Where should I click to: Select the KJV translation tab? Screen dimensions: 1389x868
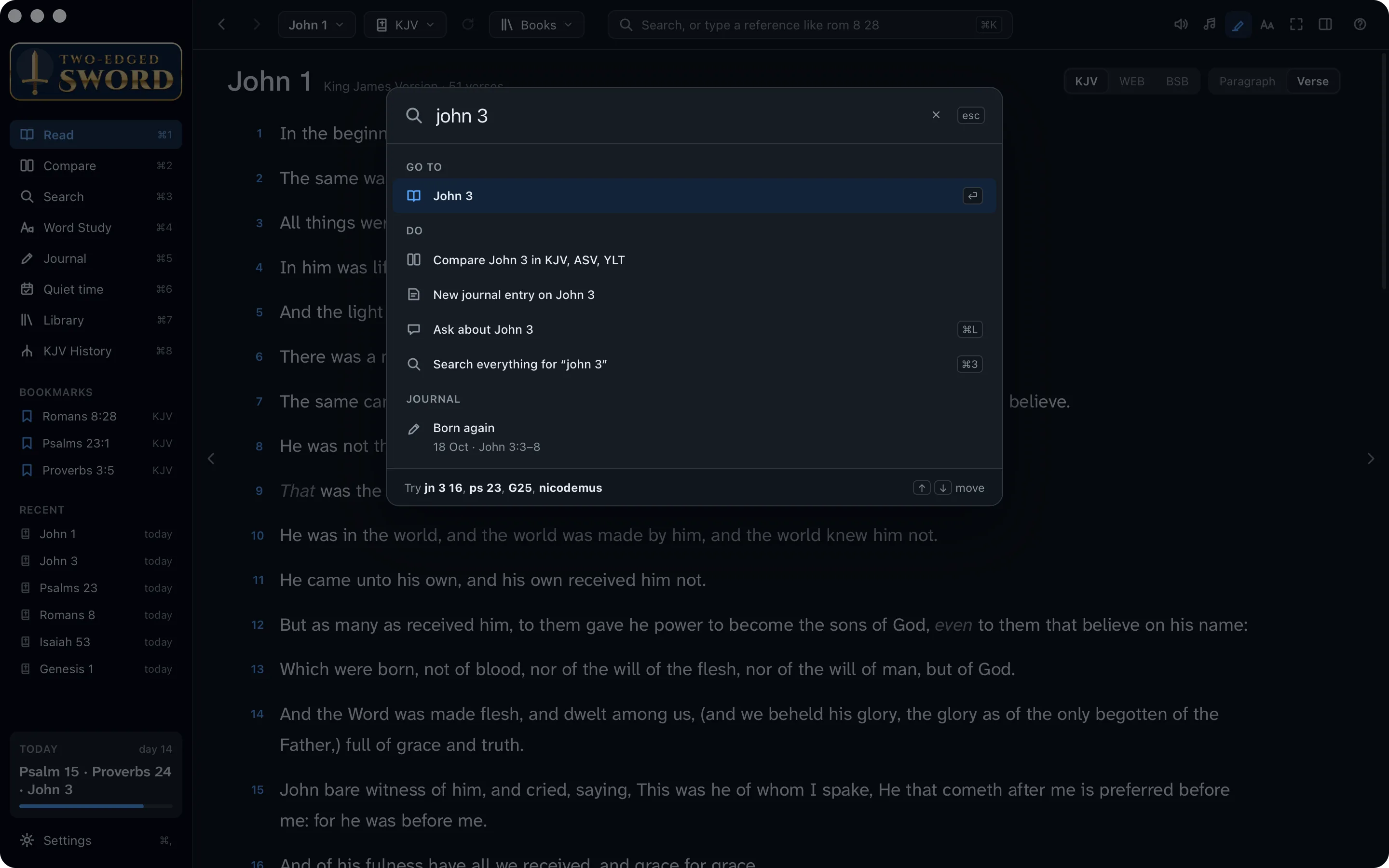[1086, 81]
